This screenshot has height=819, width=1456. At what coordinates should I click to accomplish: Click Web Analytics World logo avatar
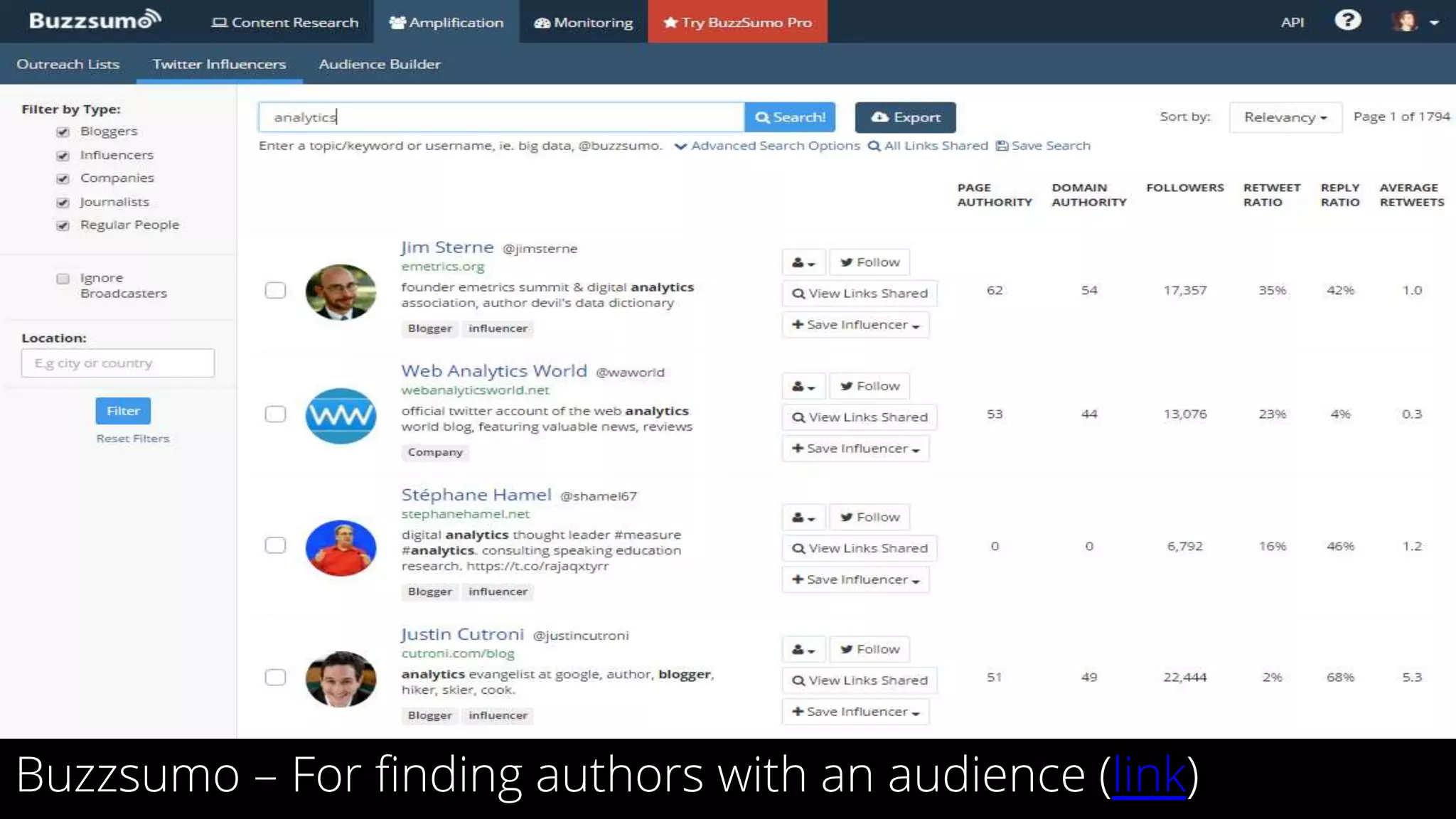pos(341,416)
